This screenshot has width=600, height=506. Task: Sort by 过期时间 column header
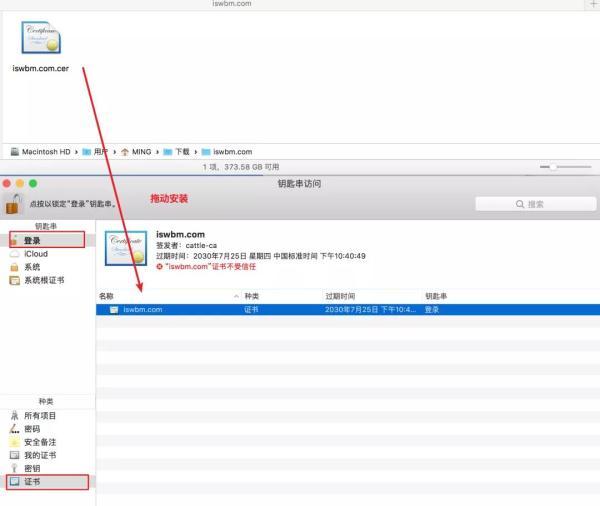click(x=340, y=296)
